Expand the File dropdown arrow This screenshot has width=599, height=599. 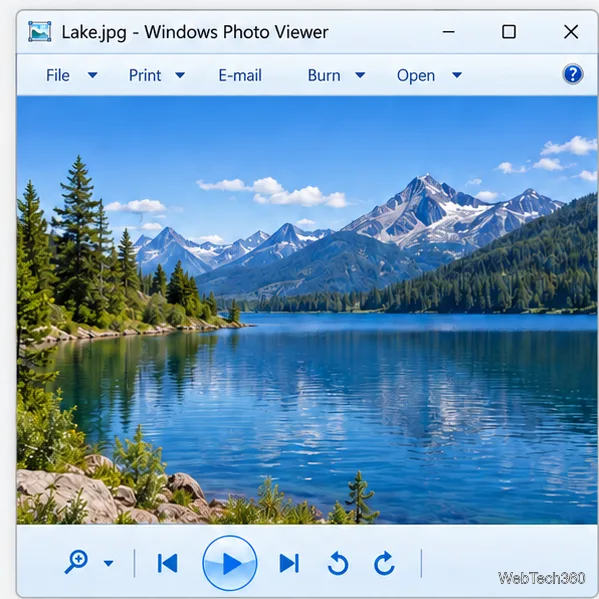92,75
